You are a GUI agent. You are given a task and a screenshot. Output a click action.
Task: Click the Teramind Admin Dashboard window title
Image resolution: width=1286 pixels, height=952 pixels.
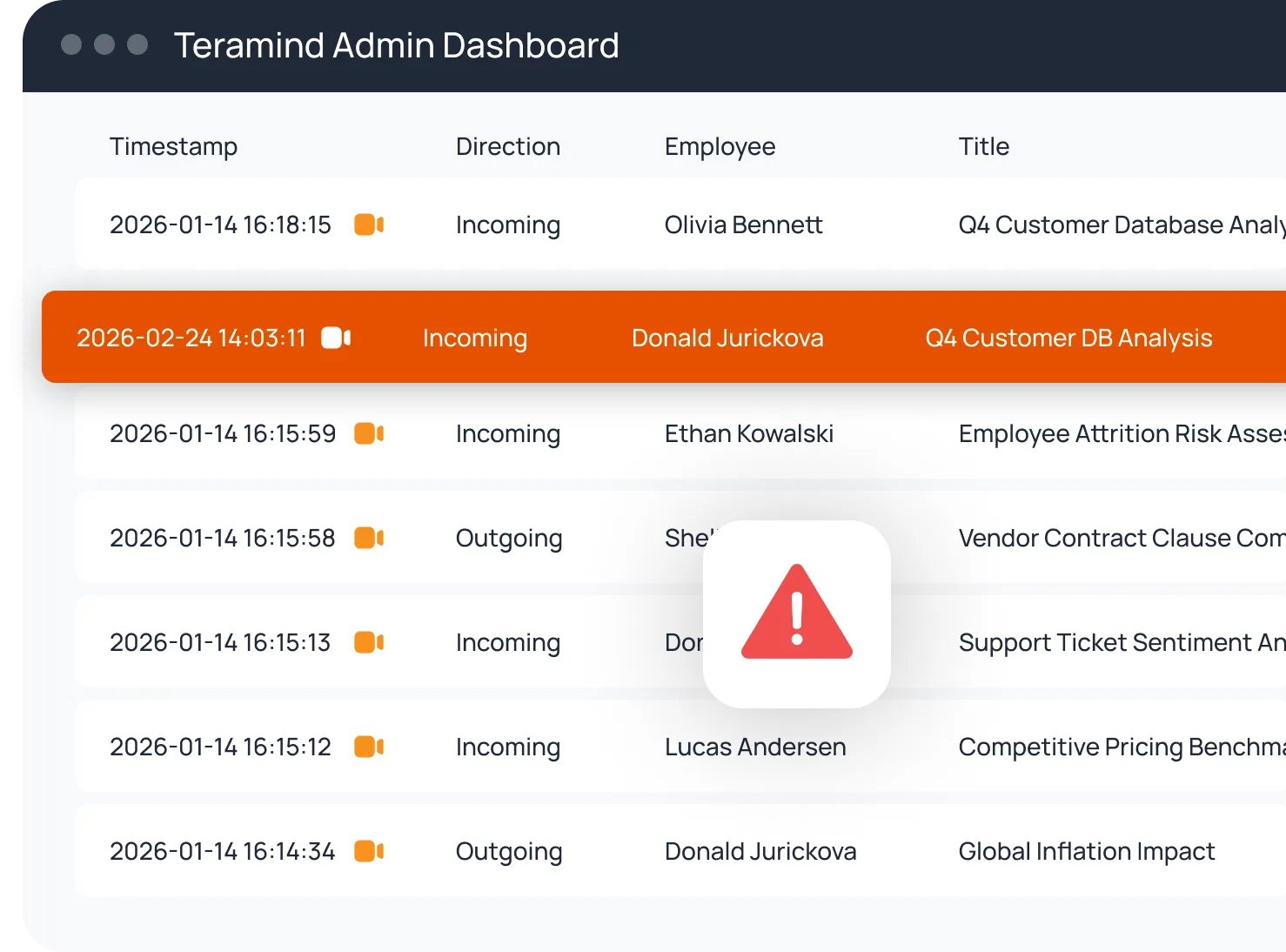click(397, 45)
